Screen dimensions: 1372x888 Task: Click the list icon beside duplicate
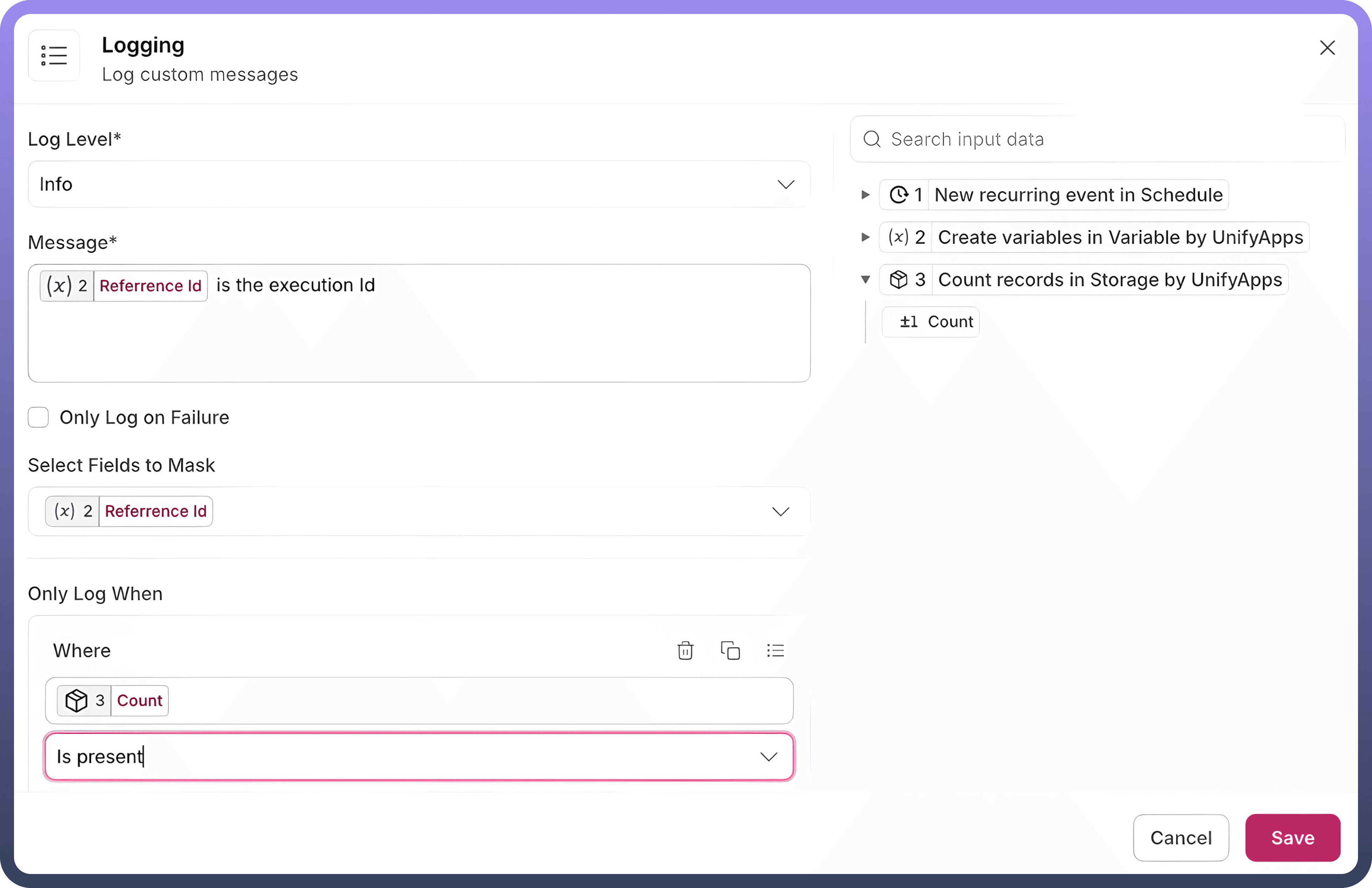[x=776, y=651]
